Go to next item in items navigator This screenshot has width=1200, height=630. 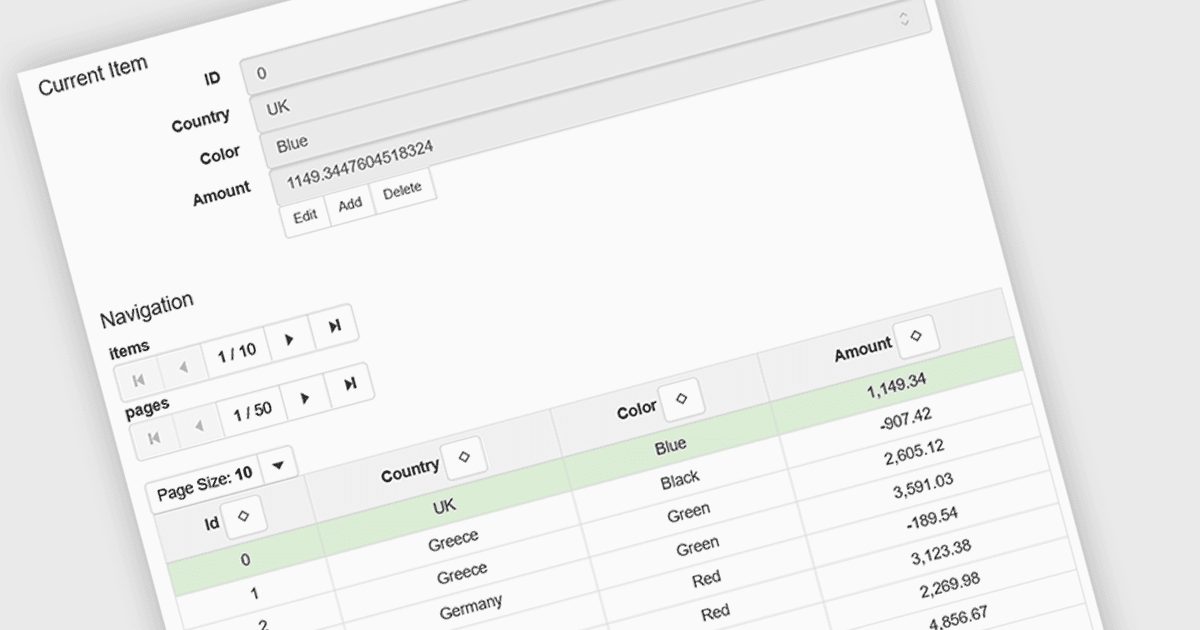coord(289,340)
